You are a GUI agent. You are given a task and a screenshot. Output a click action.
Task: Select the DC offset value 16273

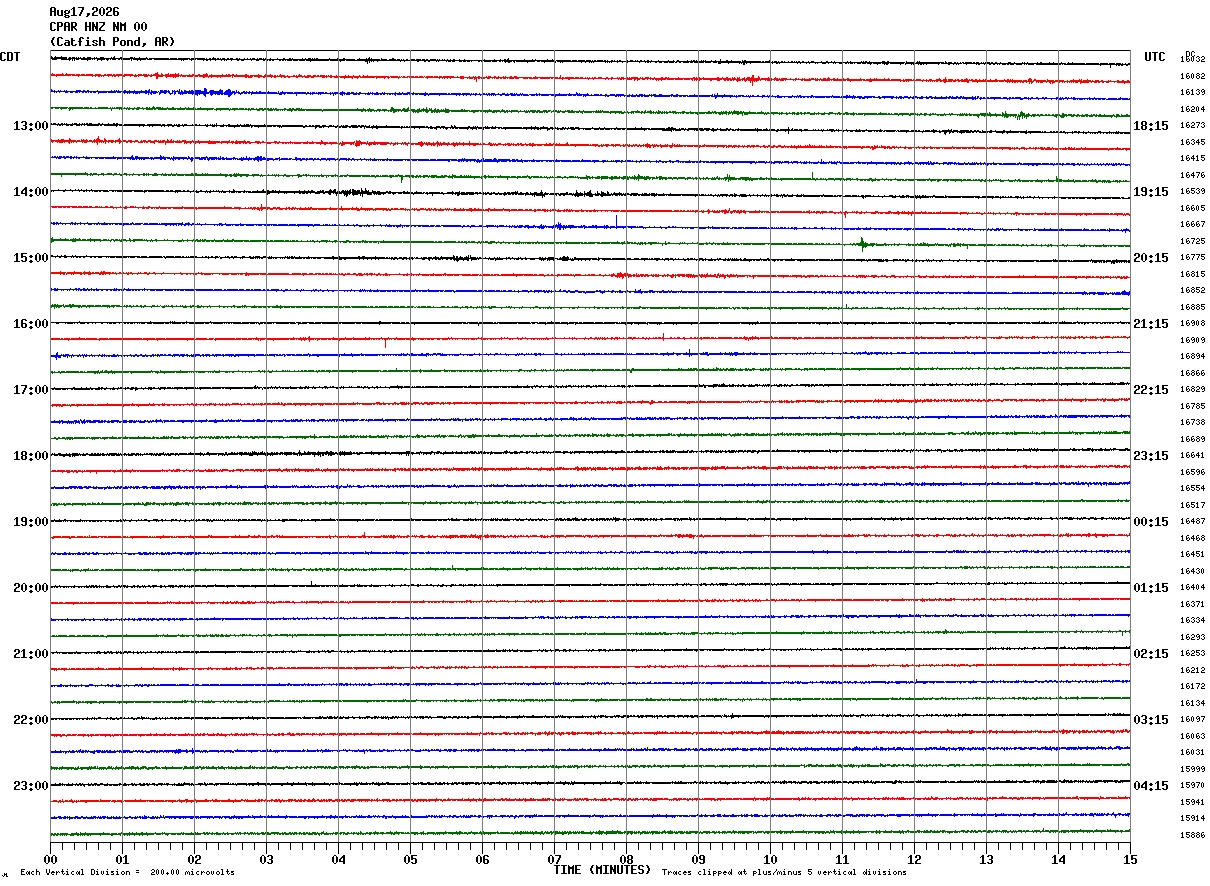click(x=1192, y=126)
